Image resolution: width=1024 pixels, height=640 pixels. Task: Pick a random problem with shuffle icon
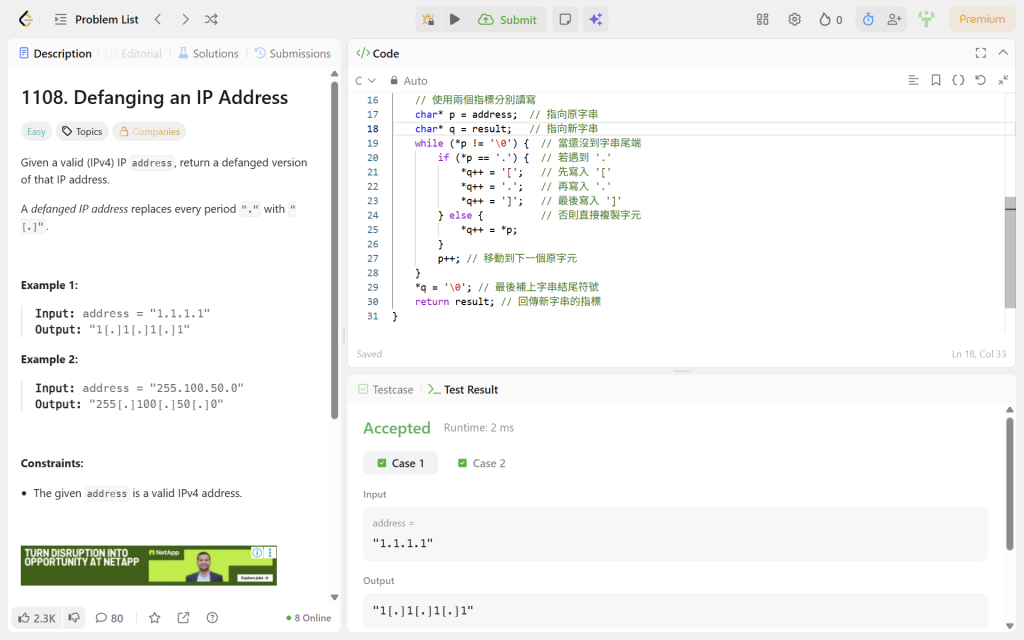tap(211, 20)
